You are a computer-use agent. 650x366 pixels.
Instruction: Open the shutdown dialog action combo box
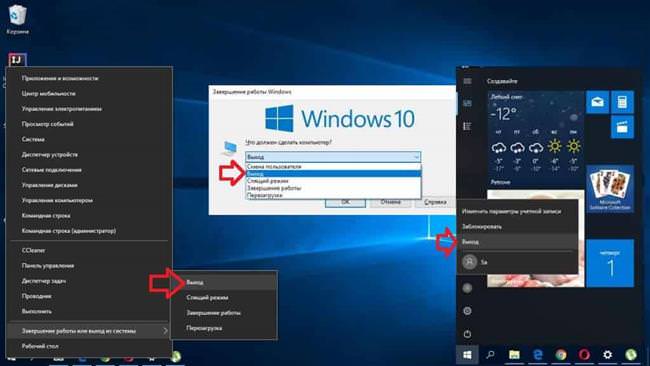tap(333, 157)
